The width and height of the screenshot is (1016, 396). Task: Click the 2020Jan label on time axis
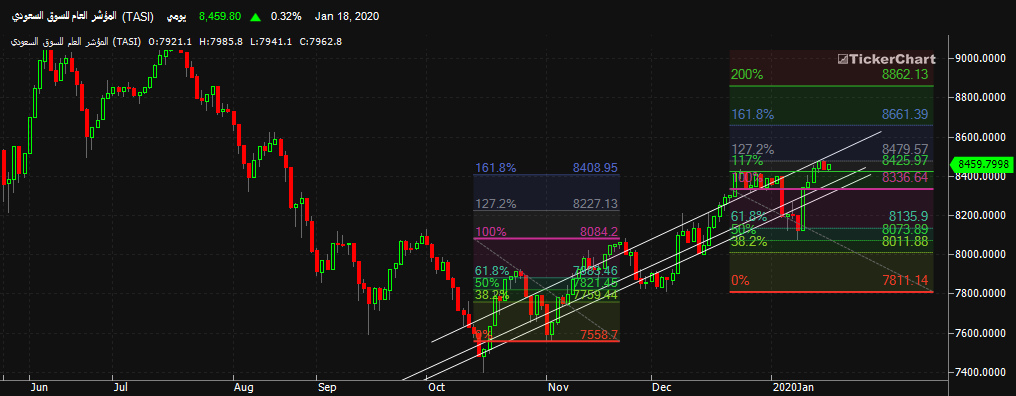coord(794,388)
